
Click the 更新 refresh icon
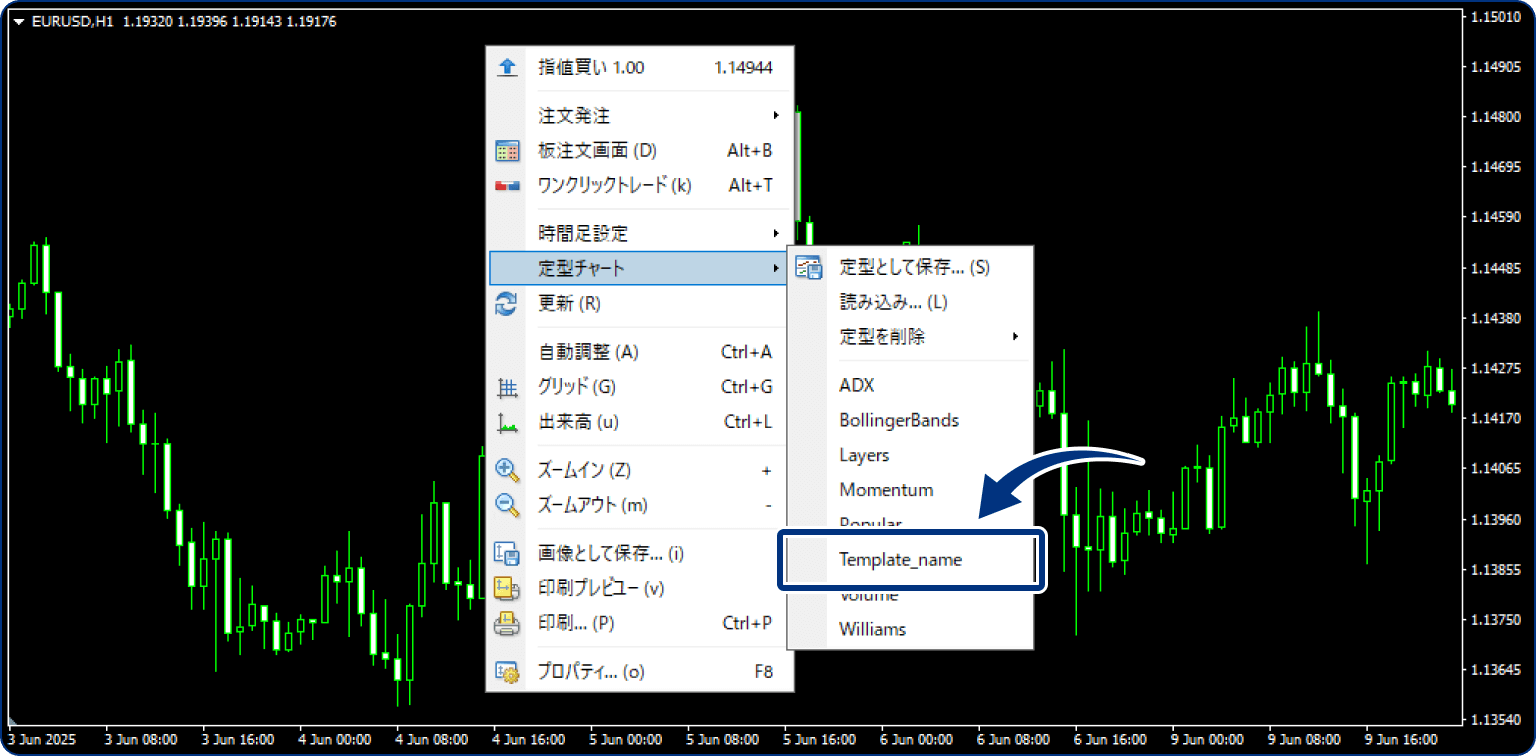pos(507,304)
